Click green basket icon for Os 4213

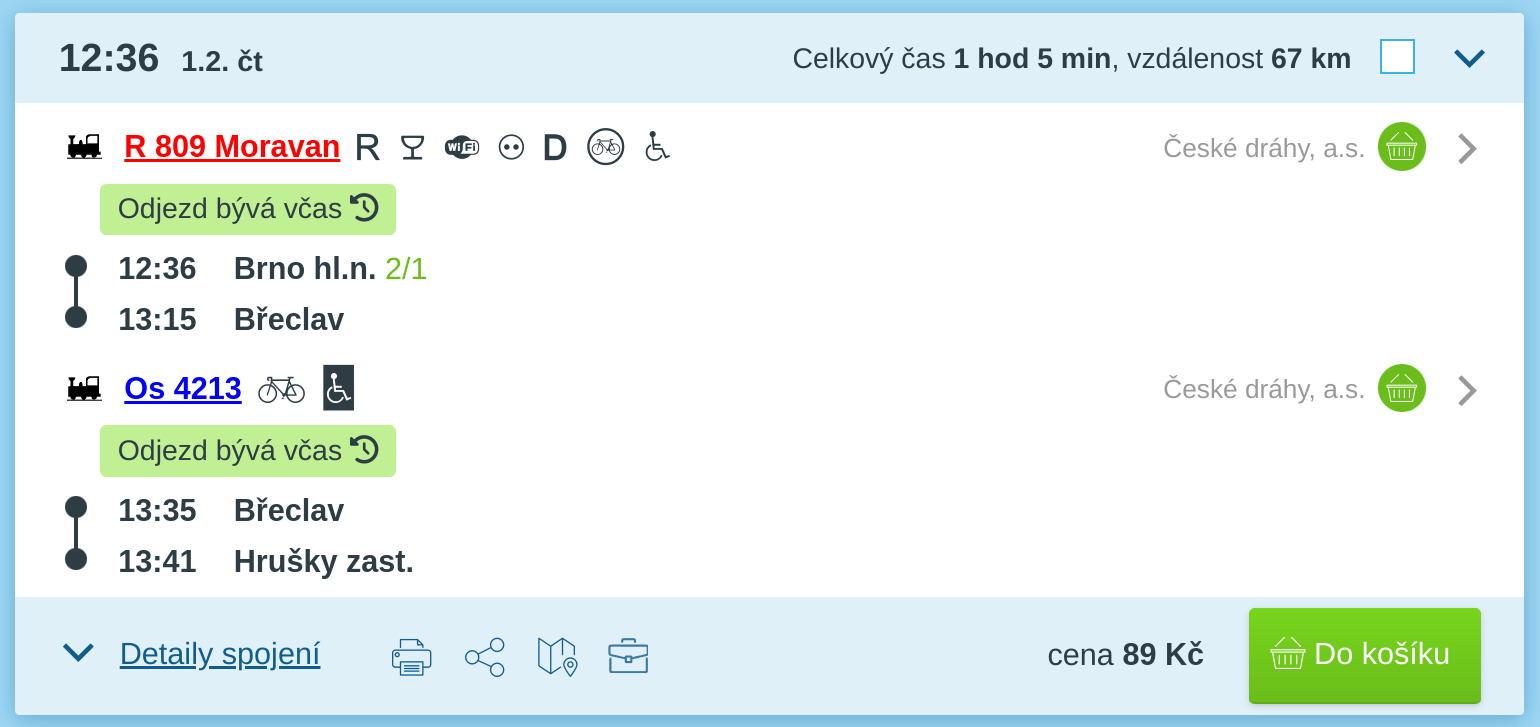coord(1402,388)
